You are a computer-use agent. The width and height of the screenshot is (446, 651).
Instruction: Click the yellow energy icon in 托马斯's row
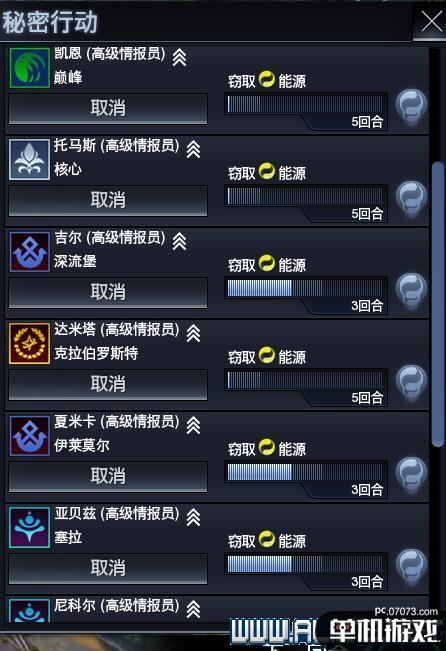pos(267,171)
